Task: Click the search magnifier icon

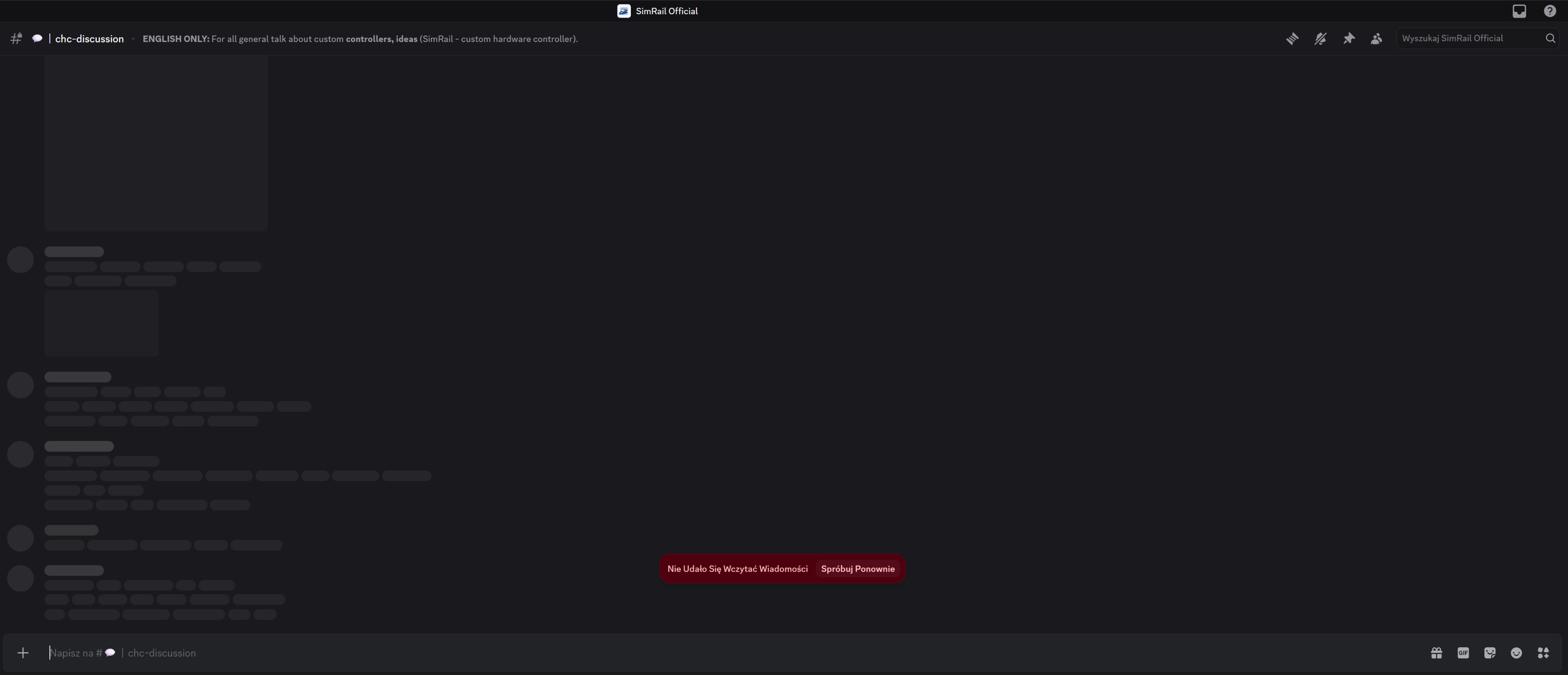Action: [x=1550, y=38]
